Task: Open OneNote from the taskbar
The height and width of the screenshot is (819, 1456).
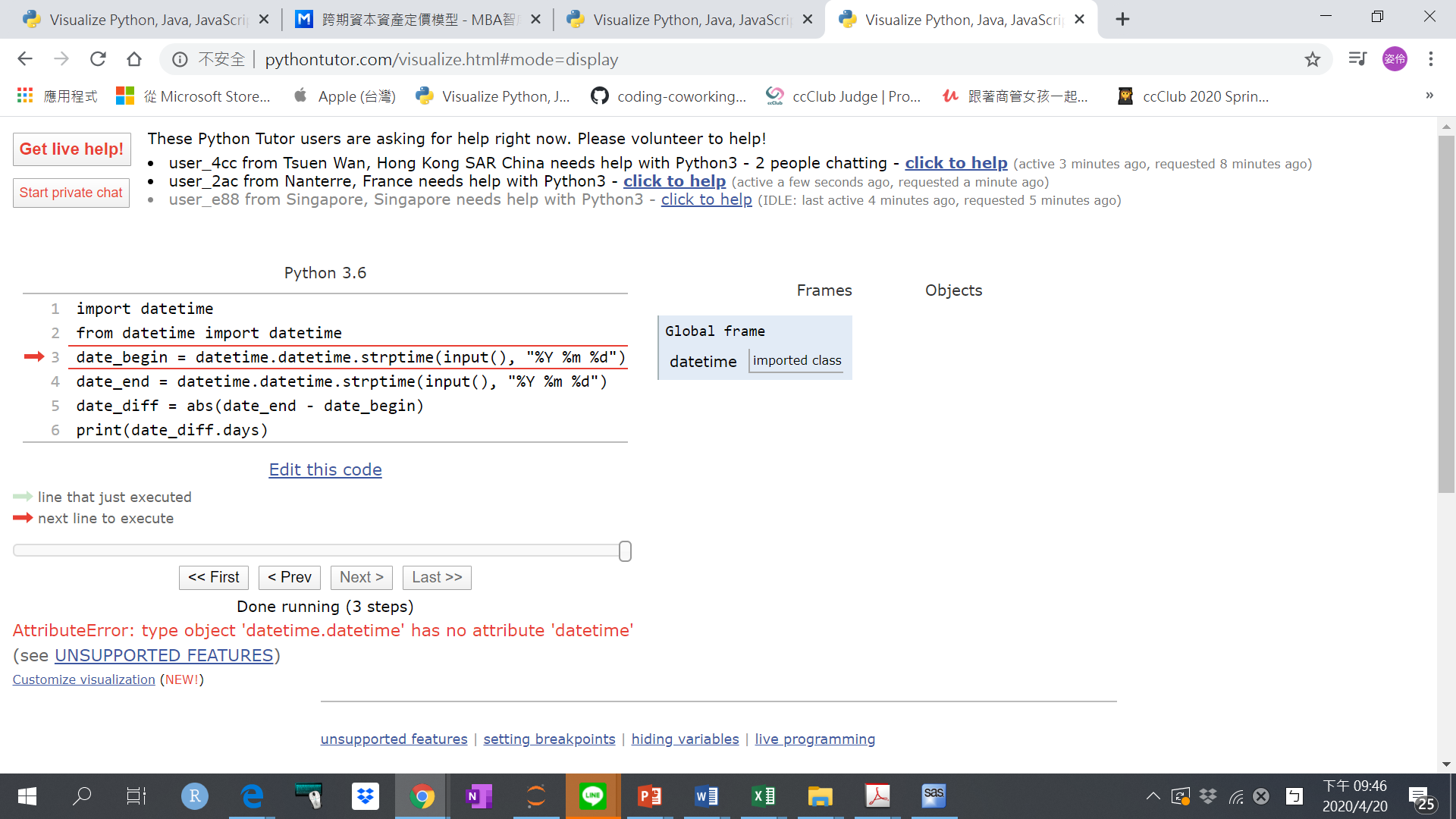Action: [479, 795]
